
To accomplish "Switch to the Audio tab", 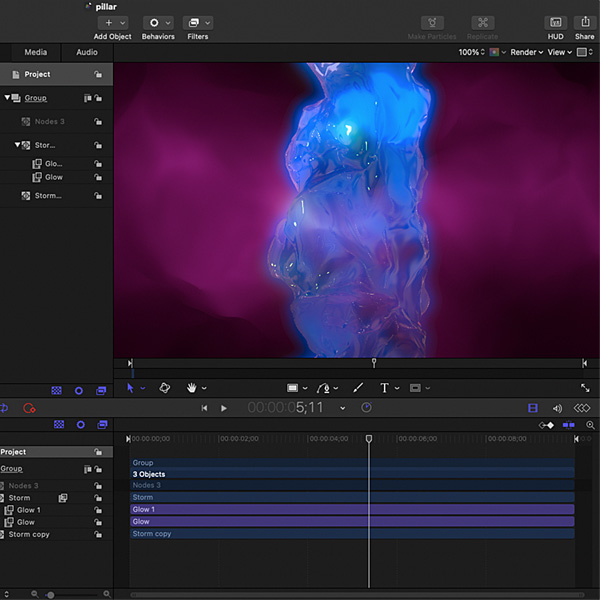I will [x=87, y=52].
